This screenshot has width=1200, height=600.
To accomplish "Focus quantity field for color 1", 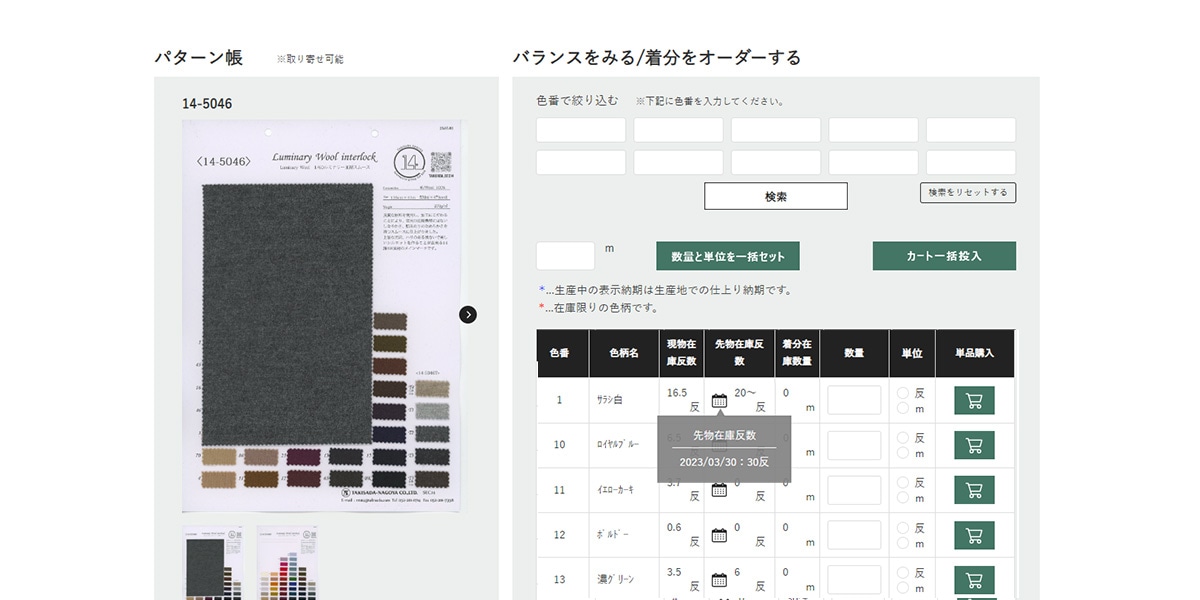I will pos(854,400).
